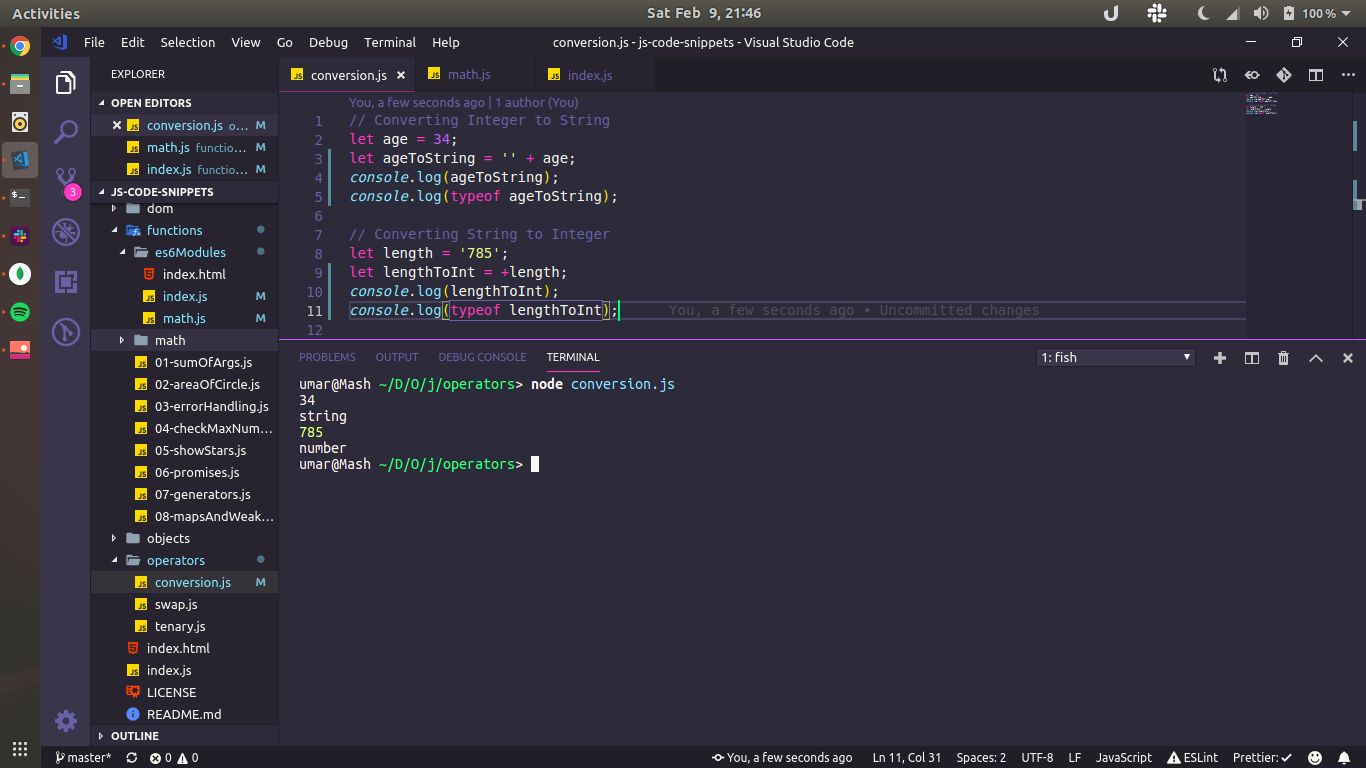Open the Extensions view in activity bar

pos(66,282)
